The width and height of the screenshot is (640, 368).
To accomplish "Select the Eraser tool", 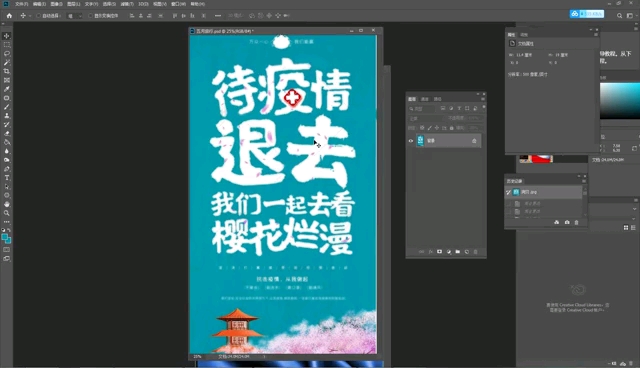I will point(7,133).
